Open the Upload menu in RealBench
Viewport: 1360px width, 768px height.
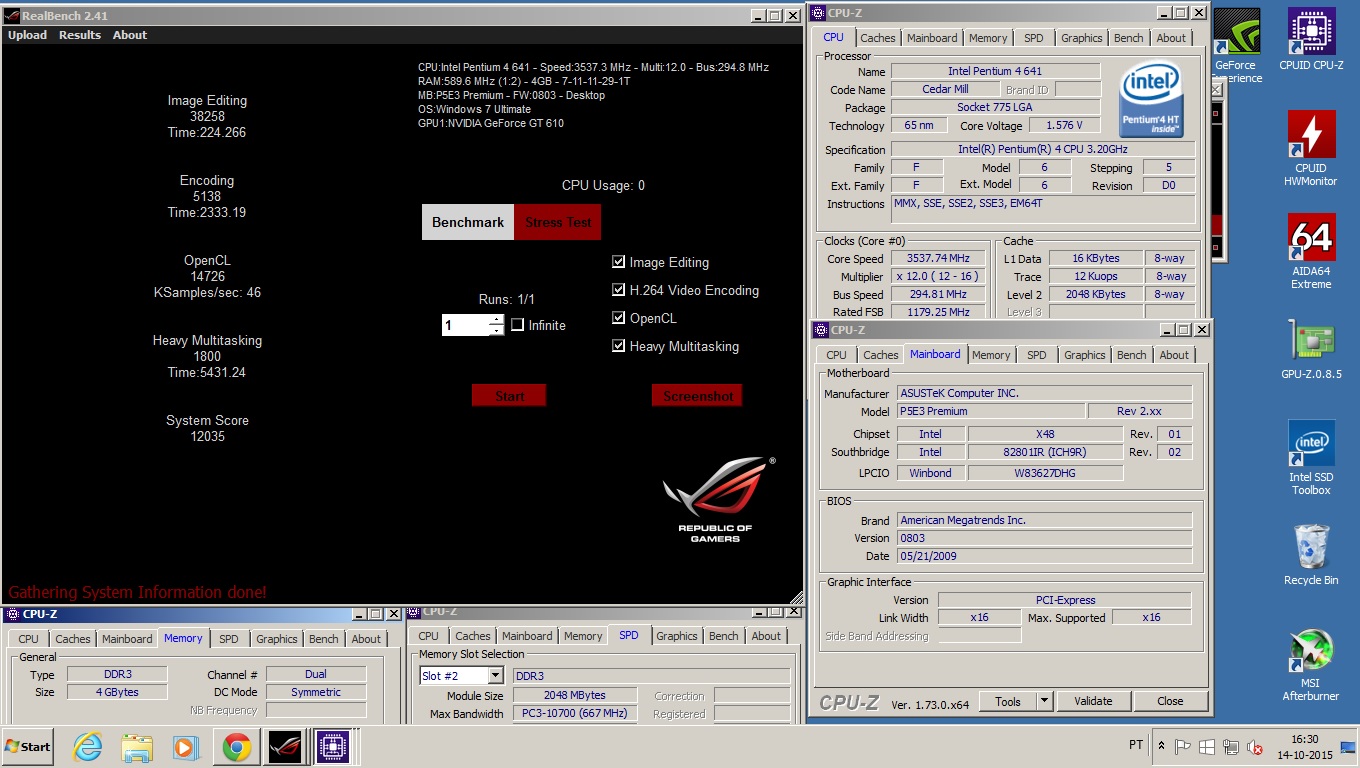coord(27,35)
